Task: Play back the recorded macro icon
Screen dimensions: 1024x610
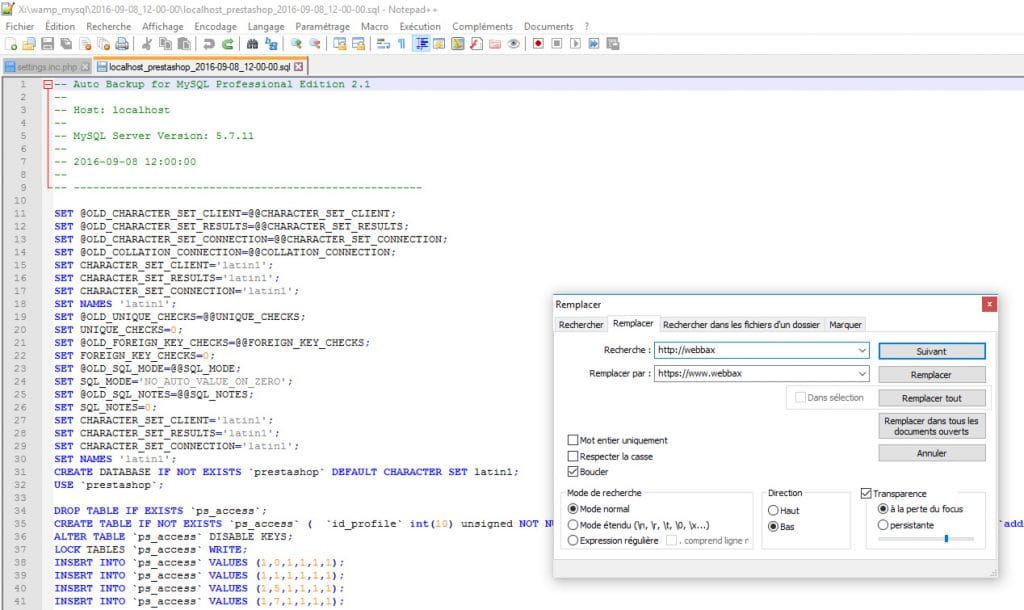Action: pyautogui.click(x=575, y=44)
